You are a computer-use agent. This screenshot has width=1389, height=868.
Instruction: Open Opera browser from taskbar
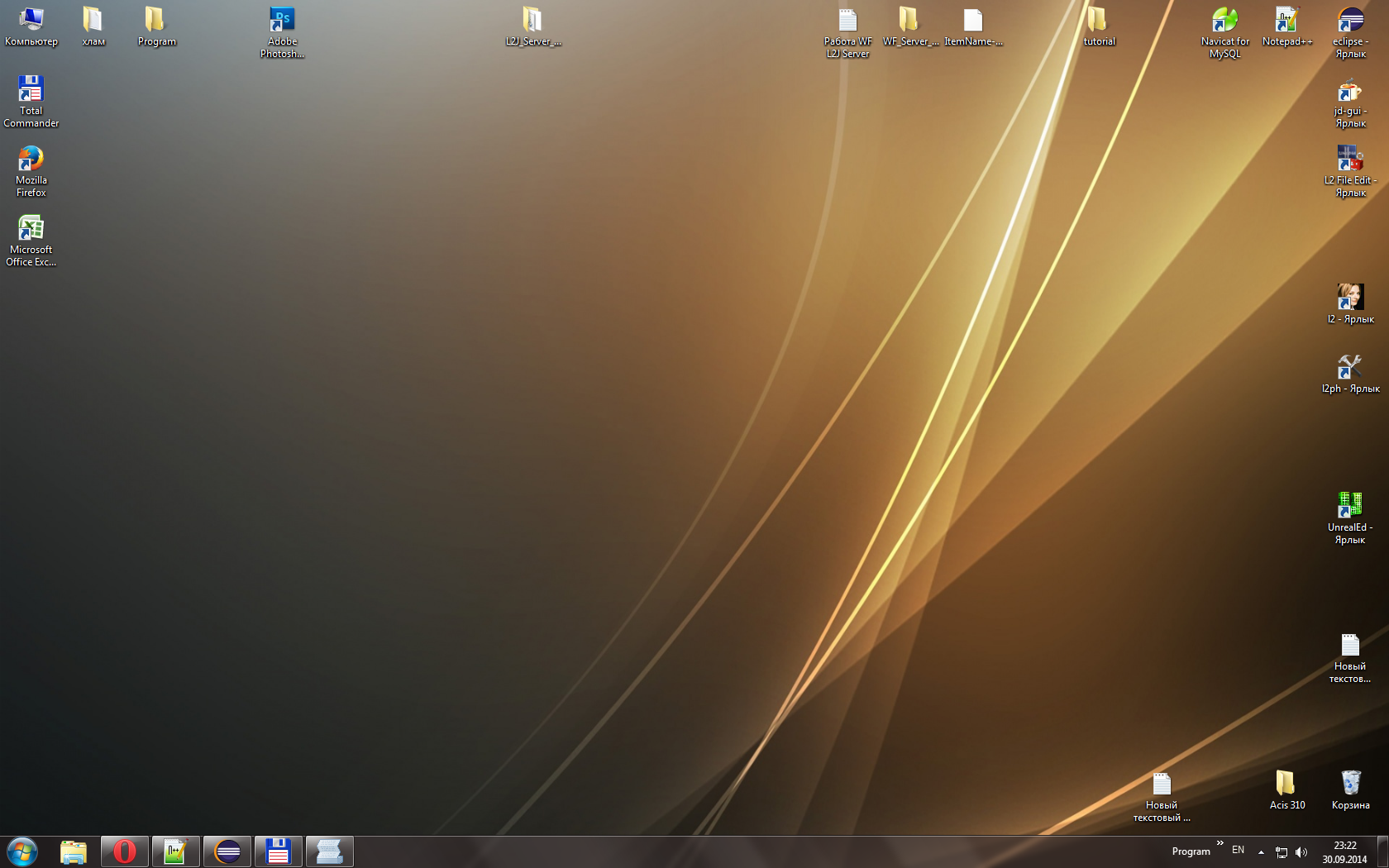[125, 851]
